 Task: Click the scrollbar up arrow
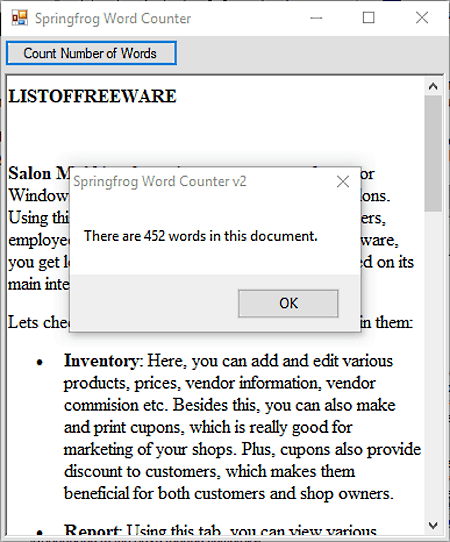(x=433, y=86)
